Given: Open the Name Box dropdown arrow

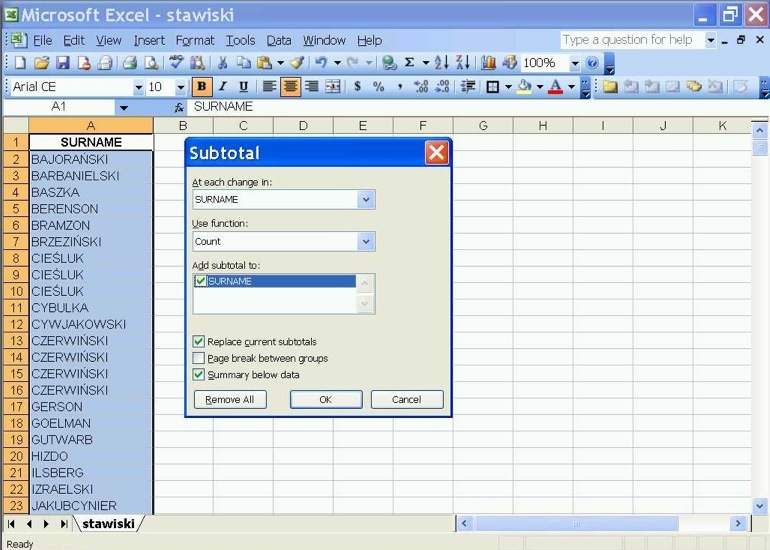Looking at the screenshot, I should 123,107.
